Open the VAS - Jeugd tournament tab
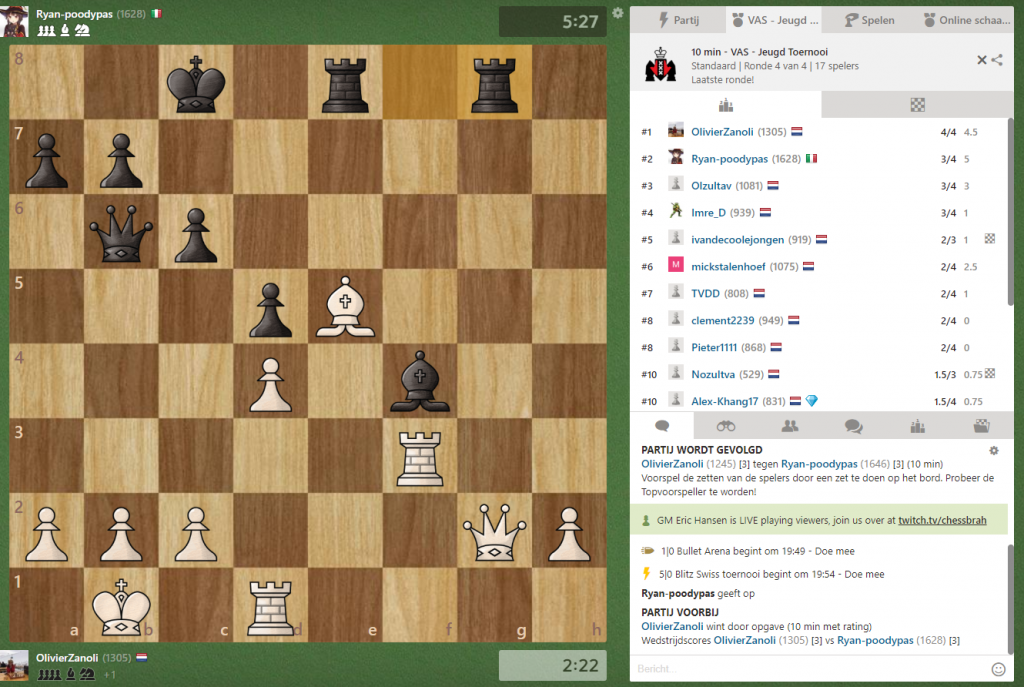Viewport: 1024px width, 687px height. (775, 20)
